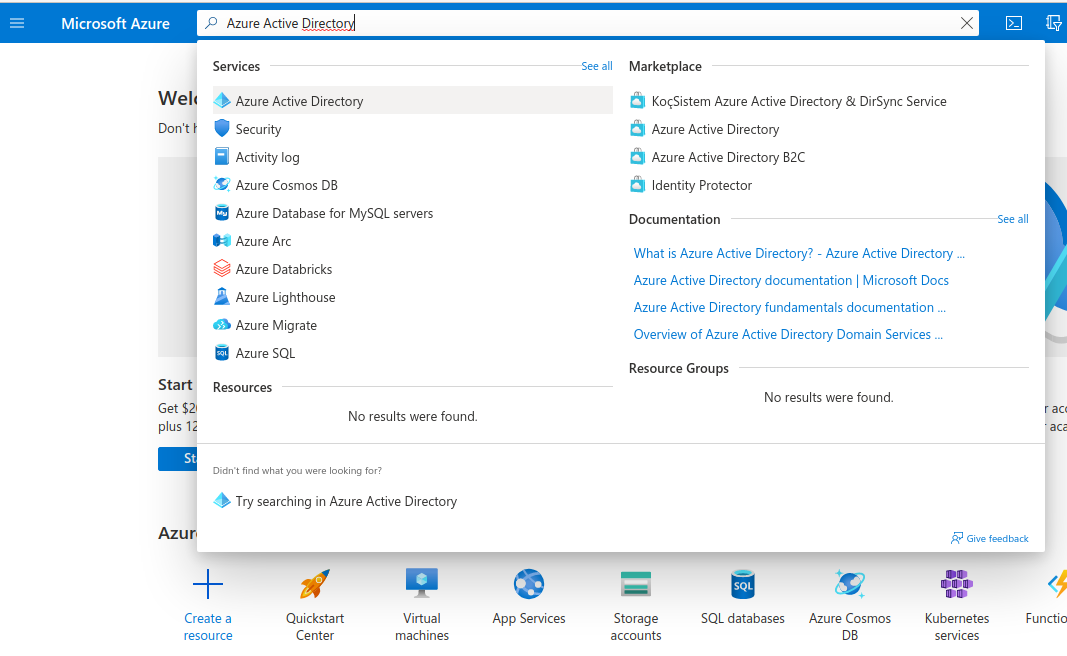Open the portal hamburger menu
This screenshot has width=1067, height=656.
[18, 22]
